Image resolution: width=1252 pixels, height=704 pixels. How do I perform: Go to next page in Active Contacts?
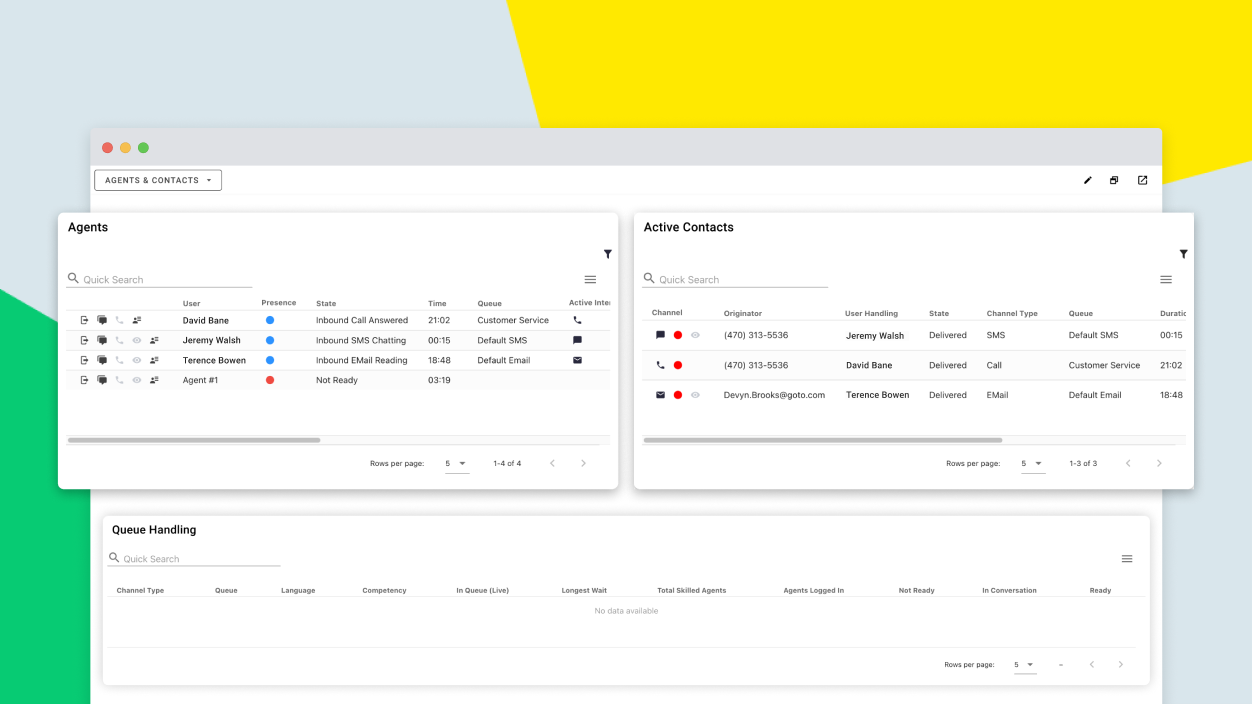click(1159, 464)
